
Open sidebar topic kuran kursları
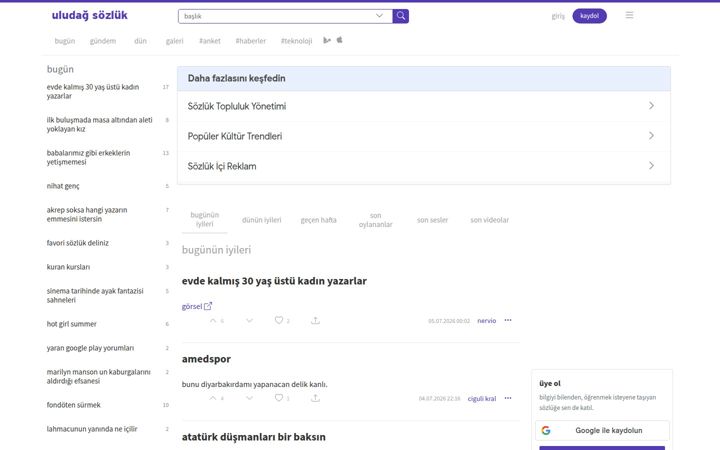click(x=68, y=267)
